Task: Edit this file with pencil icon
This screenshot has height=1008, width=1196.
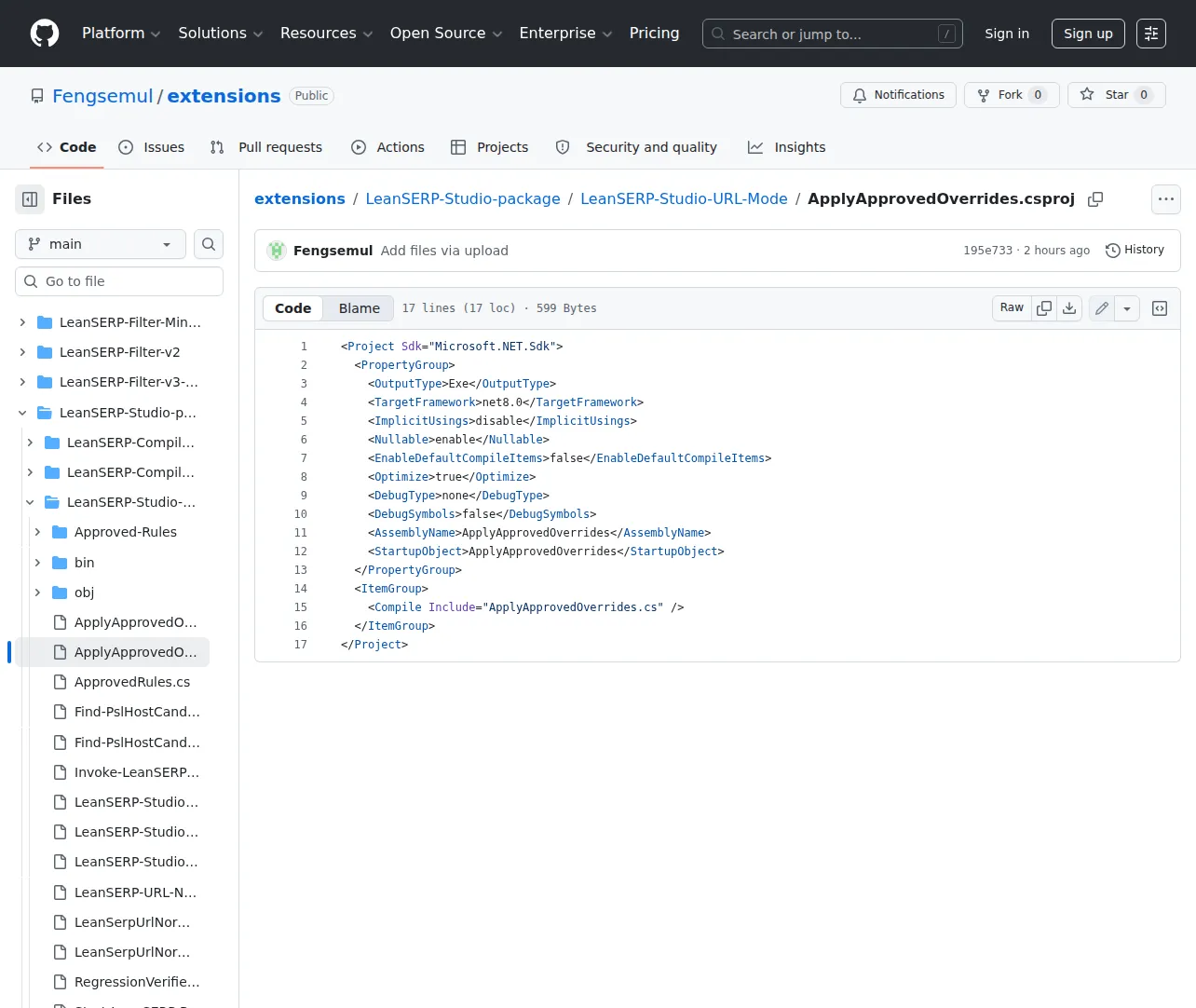Action: pos(1102,308)
